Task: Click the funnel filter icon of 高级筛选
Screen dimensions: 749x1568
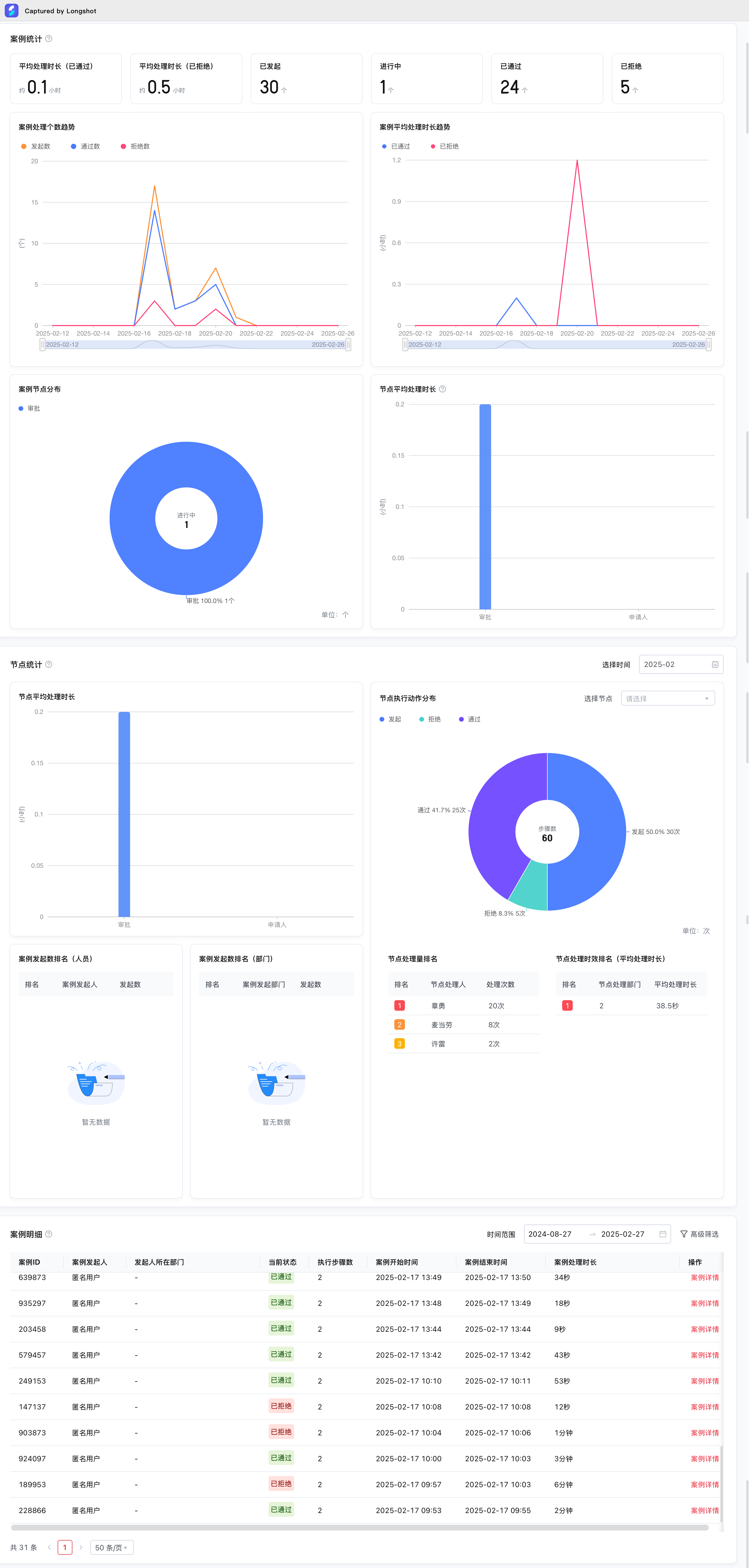Action: (x=684, y=1234)
